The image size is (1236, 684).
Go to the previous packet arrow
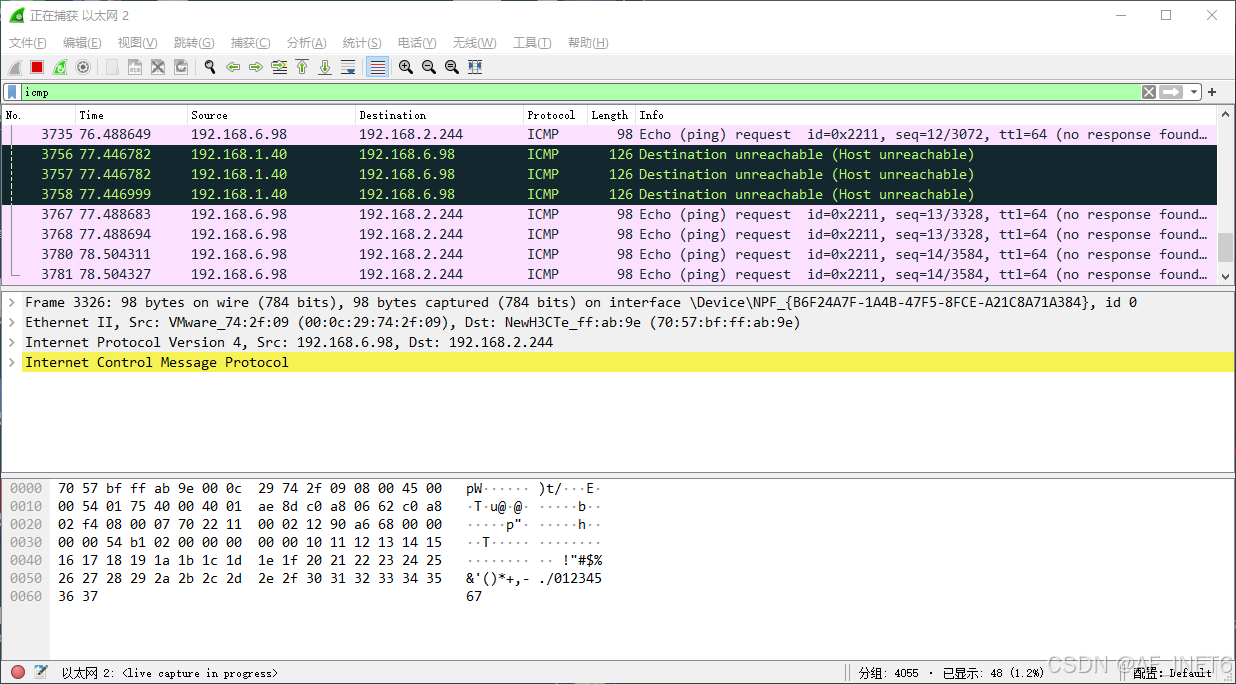pos(233,67)
